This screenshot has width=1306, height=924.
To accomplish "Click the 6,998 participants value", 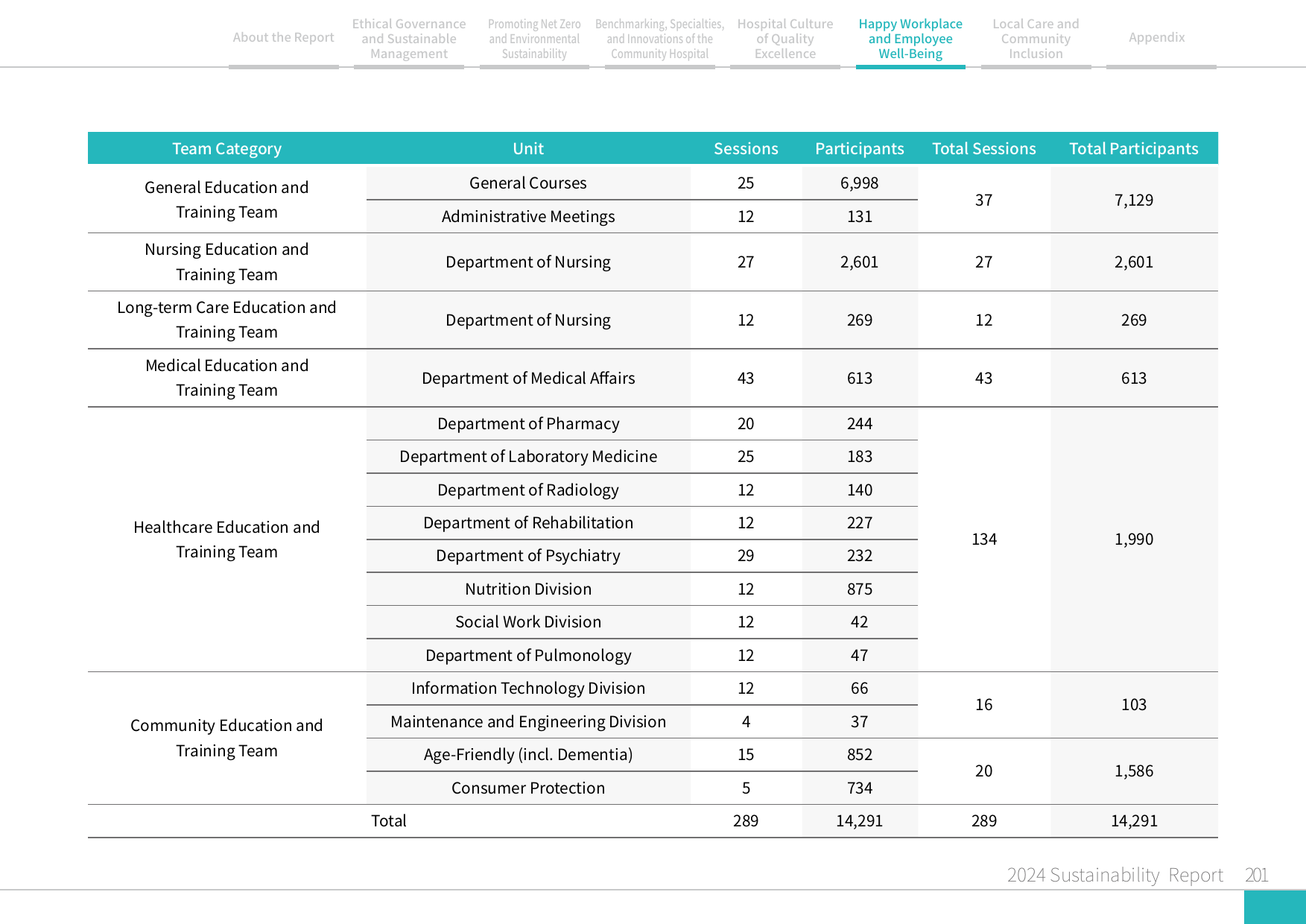I will 860,183.
